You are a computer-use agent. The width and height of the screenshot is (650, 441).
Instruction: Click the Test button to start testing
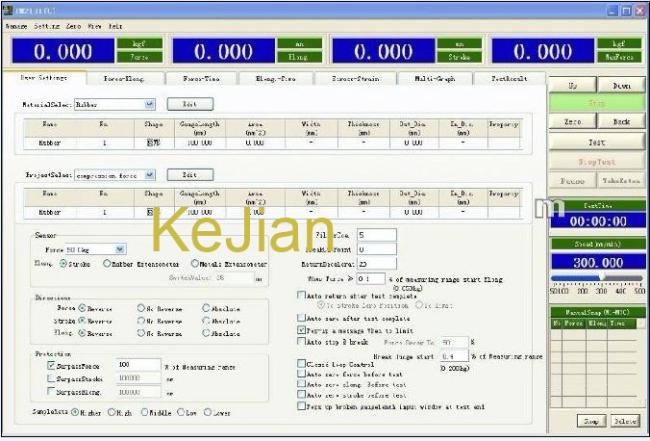[596, 142]
